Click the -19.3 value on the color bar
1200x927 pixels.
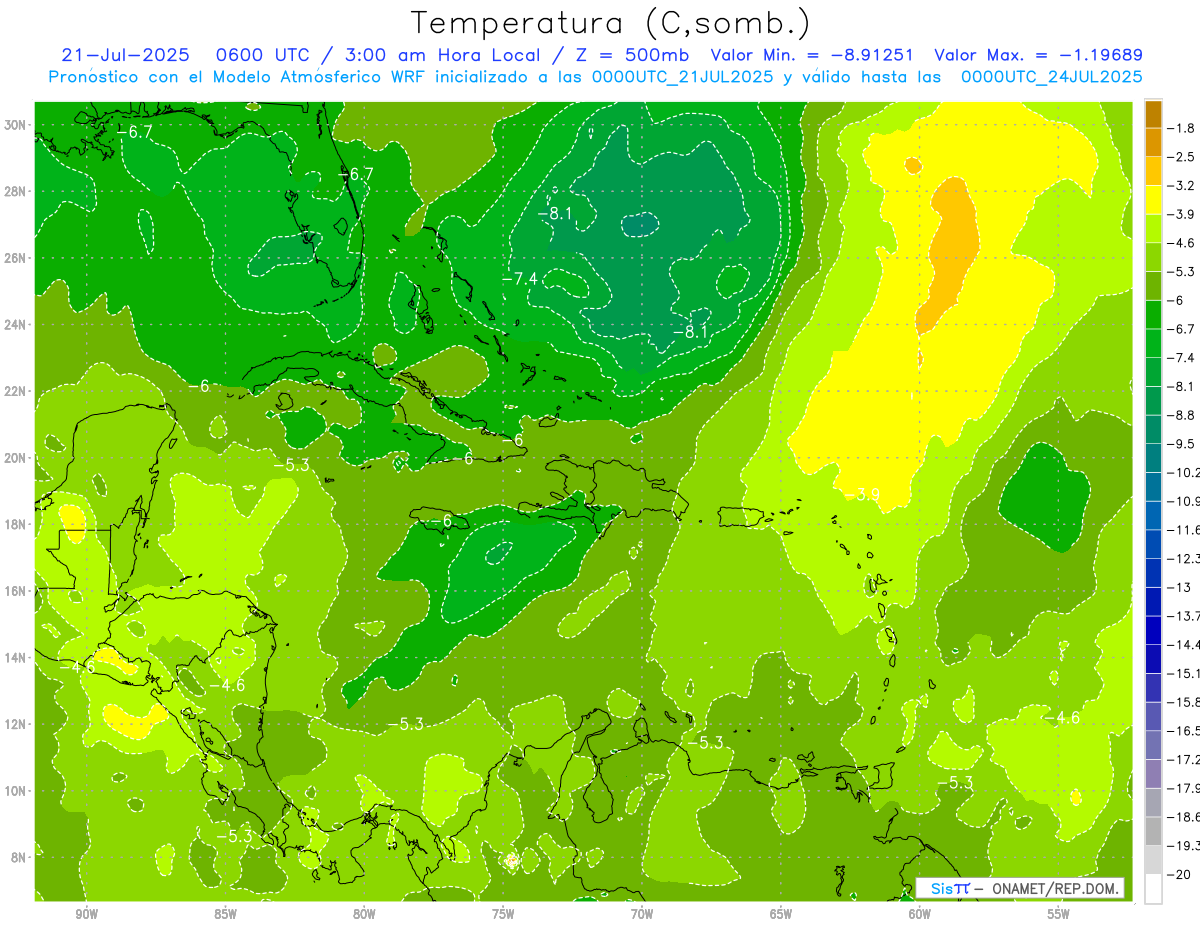(1184, 844)
